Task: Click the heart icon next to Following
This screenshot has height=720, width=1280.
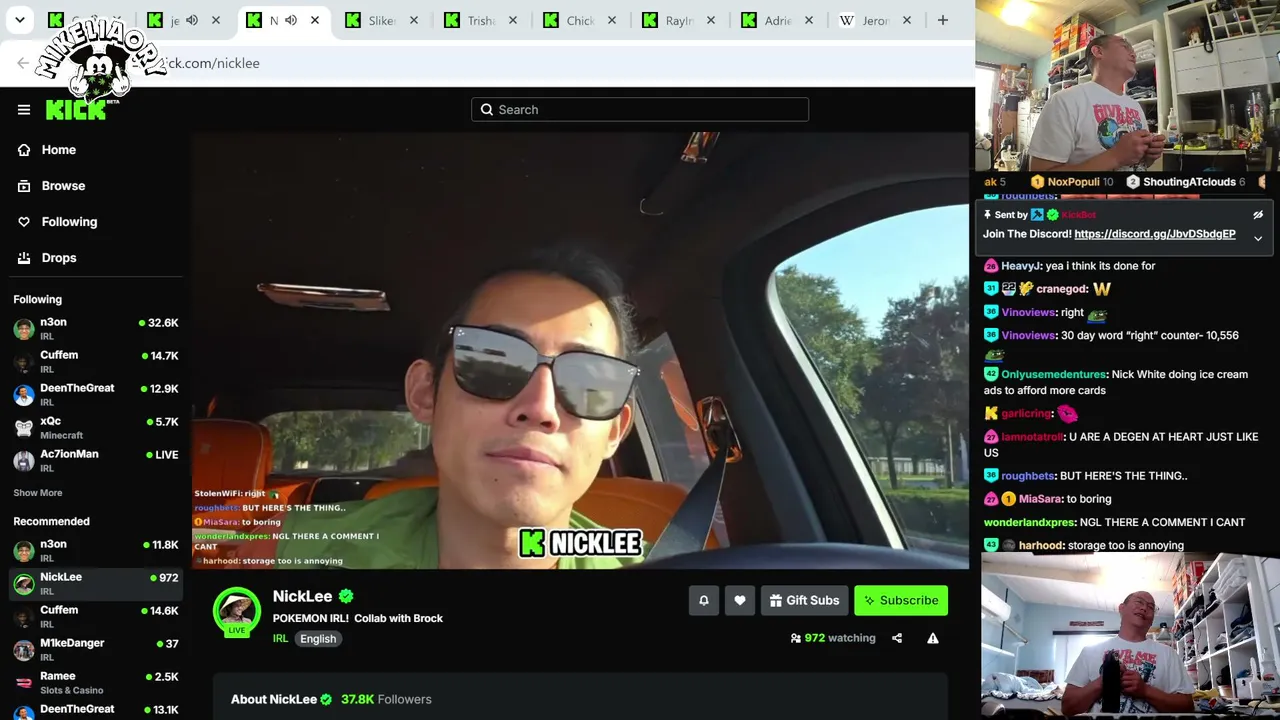Action: pyautogui.click(x=24, y=222)
